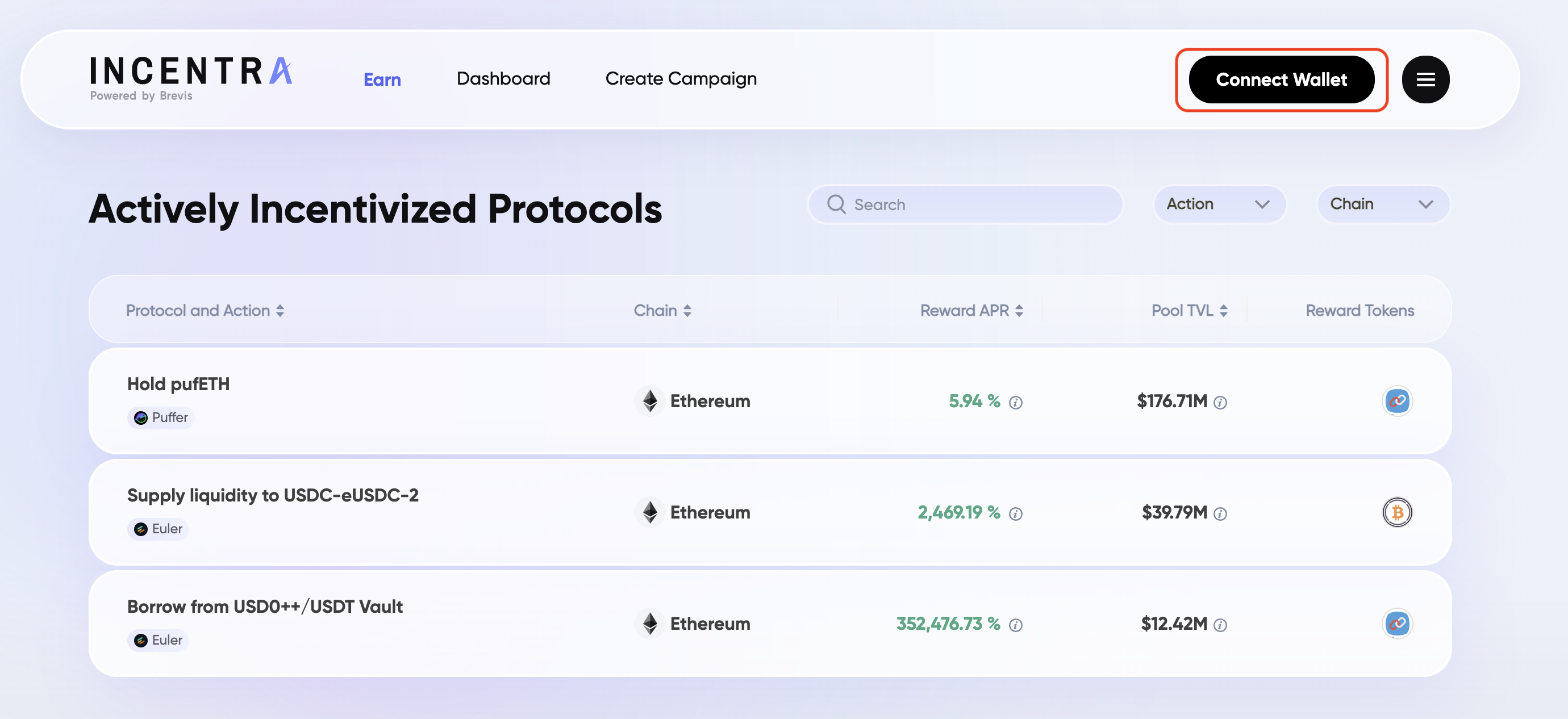1568x719 pixels.
Task: Click the info icon beside 5.94 % APR
Action: click(x=1015, y=403)
